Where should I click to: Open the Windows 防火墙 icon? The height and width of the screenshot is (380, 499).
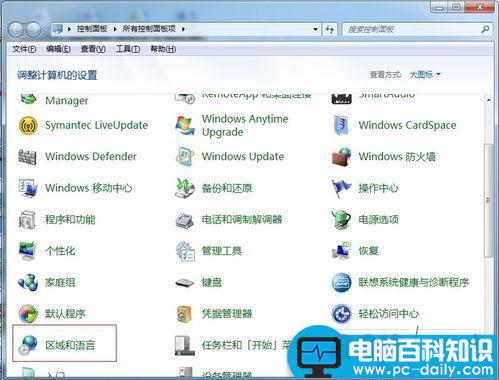tap(342, 157)
